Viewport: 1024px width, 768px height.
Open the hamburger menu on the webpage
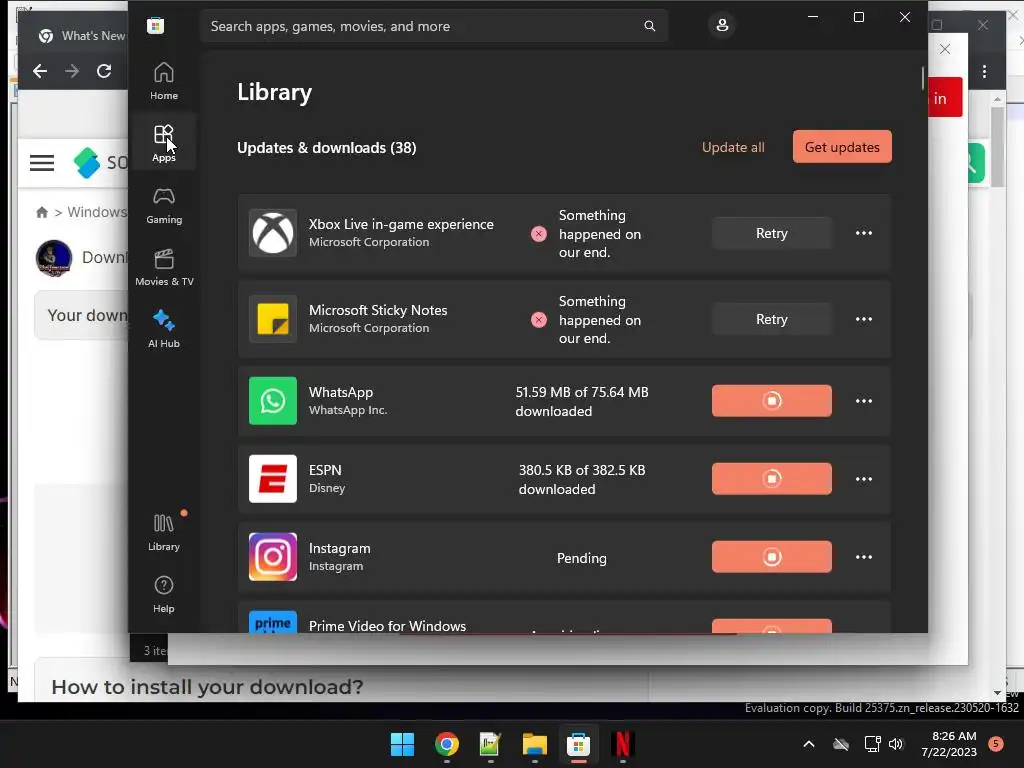click(42, 163)
